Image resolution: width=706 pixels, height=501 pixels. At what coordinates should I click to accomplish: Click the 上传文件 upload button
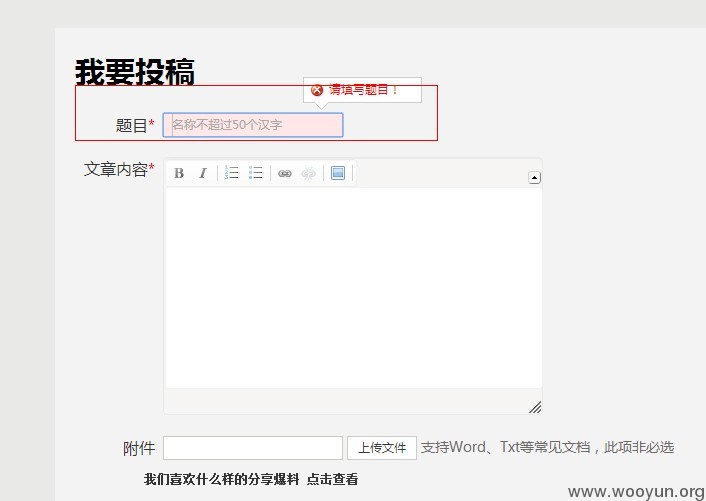(x=382, y=448)
